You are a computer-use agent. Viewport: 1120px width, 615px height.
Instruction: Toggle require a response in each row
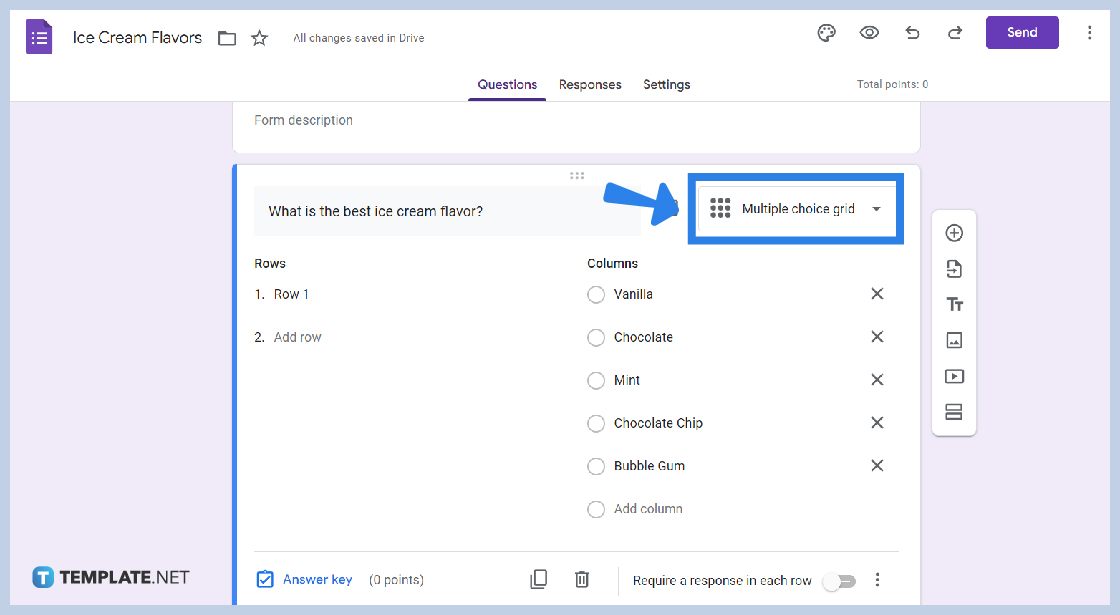pyautogui.click(x=838, y=581)
